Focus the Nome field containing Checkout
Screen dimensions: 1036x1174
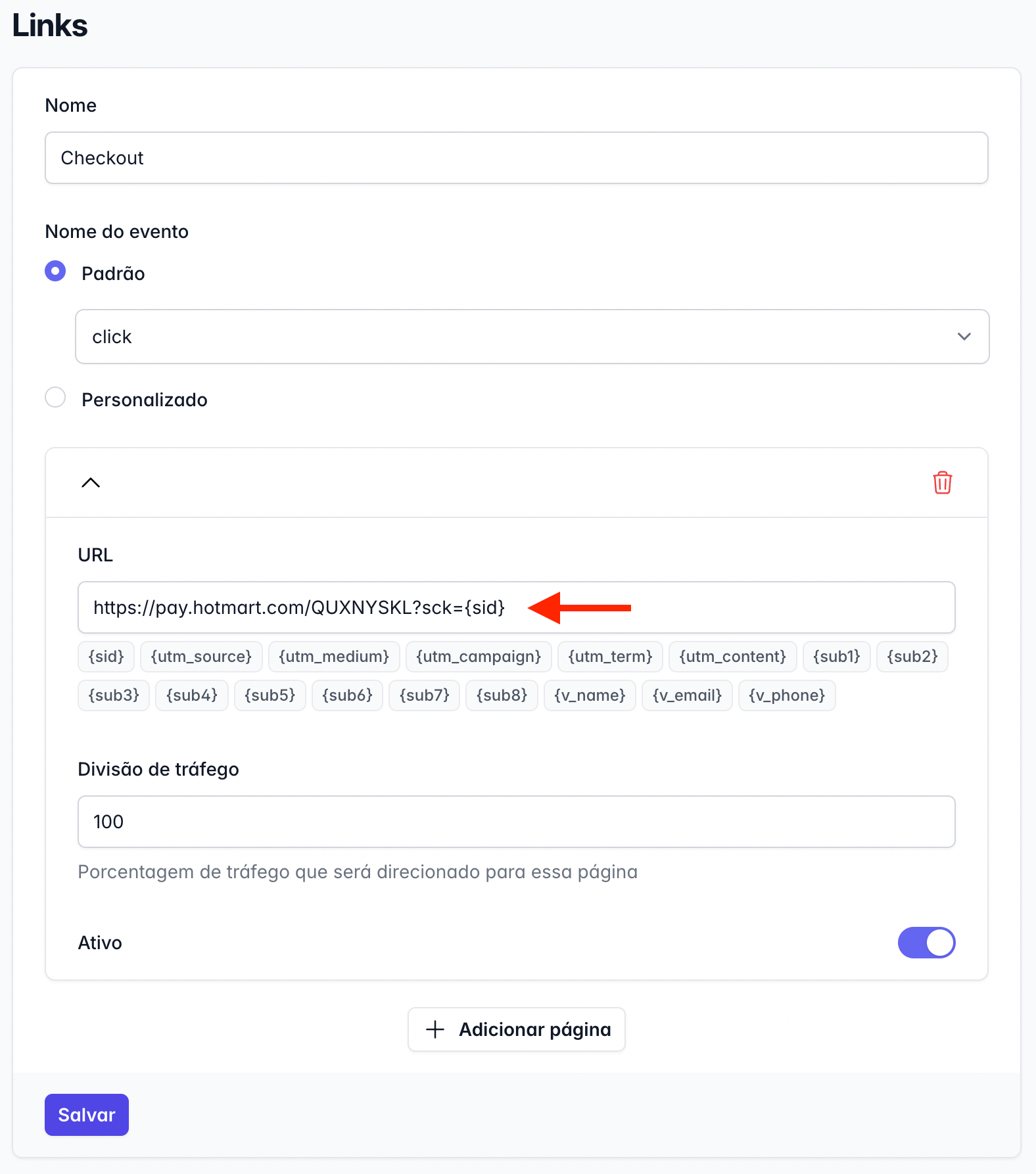coord(517,158)
